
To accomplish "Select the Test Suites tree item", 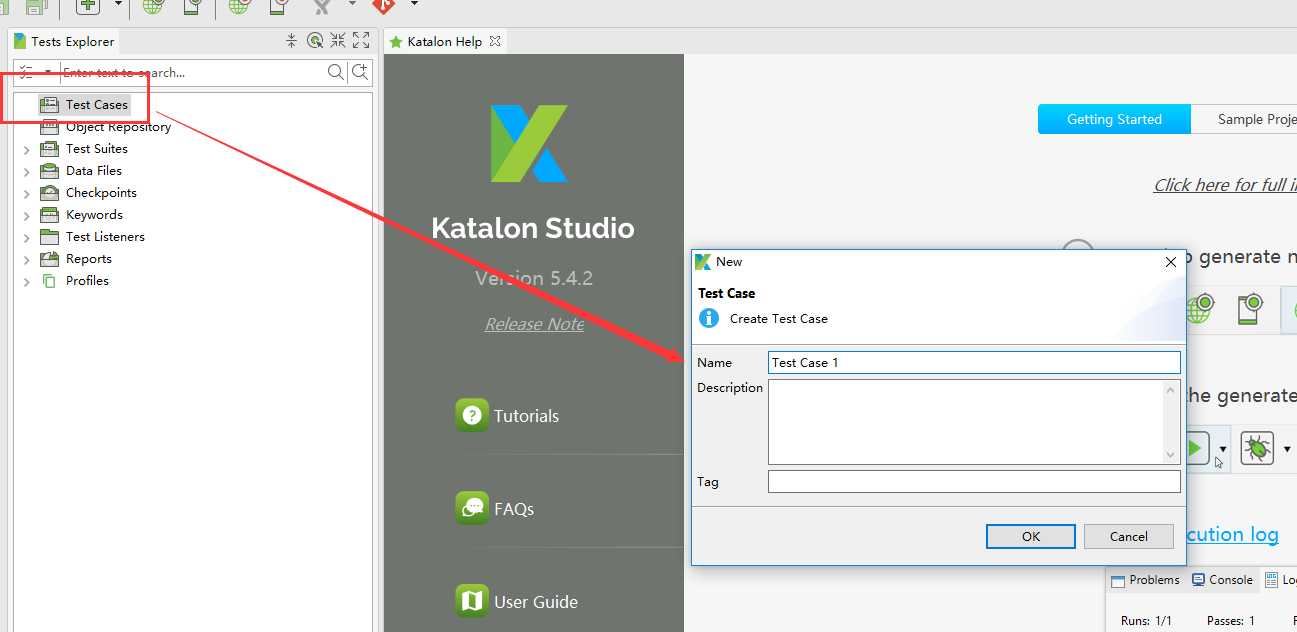I will coord(84,149).
